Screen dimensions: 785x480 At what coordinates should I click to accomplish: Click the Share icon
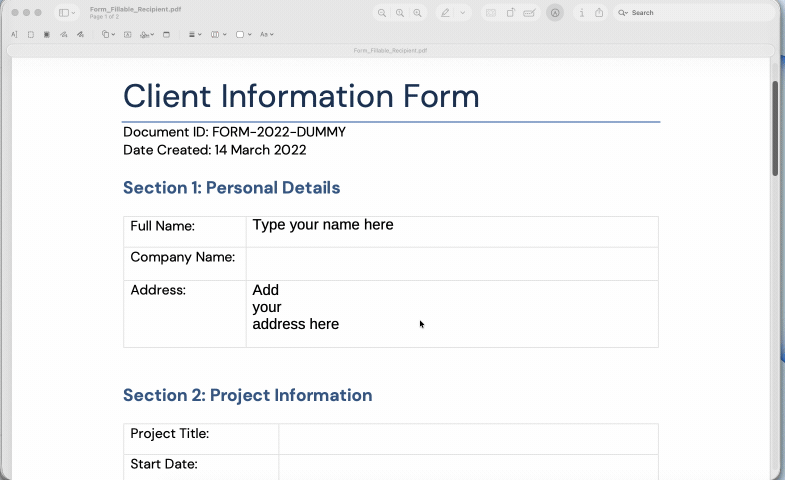[599, 13]
